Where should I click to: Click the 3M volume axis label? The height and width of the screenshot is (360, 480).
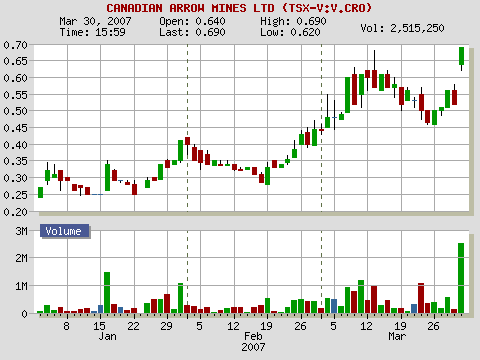click(x=22, y=231)
